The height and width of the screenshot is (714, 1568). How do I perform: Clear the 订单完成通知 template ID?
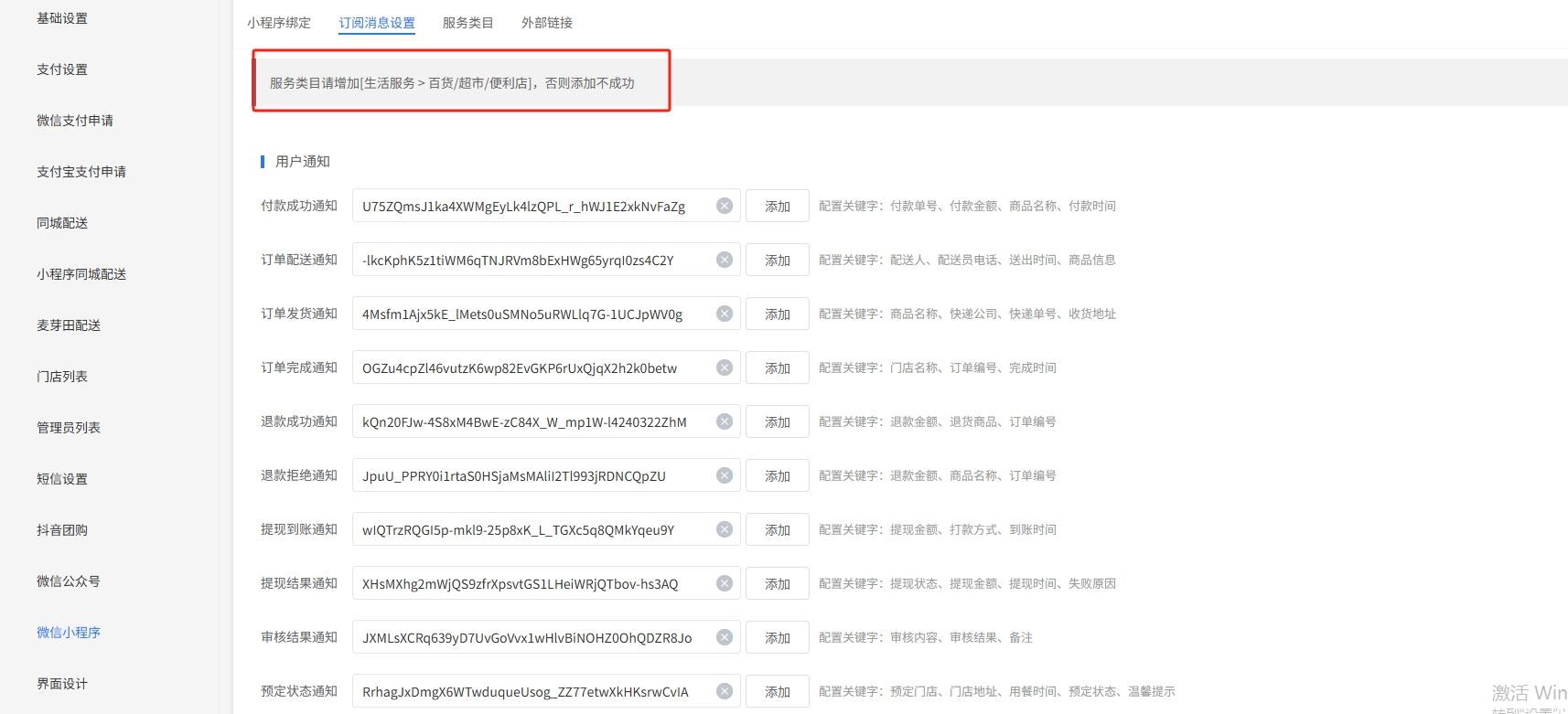click(724, 368)
